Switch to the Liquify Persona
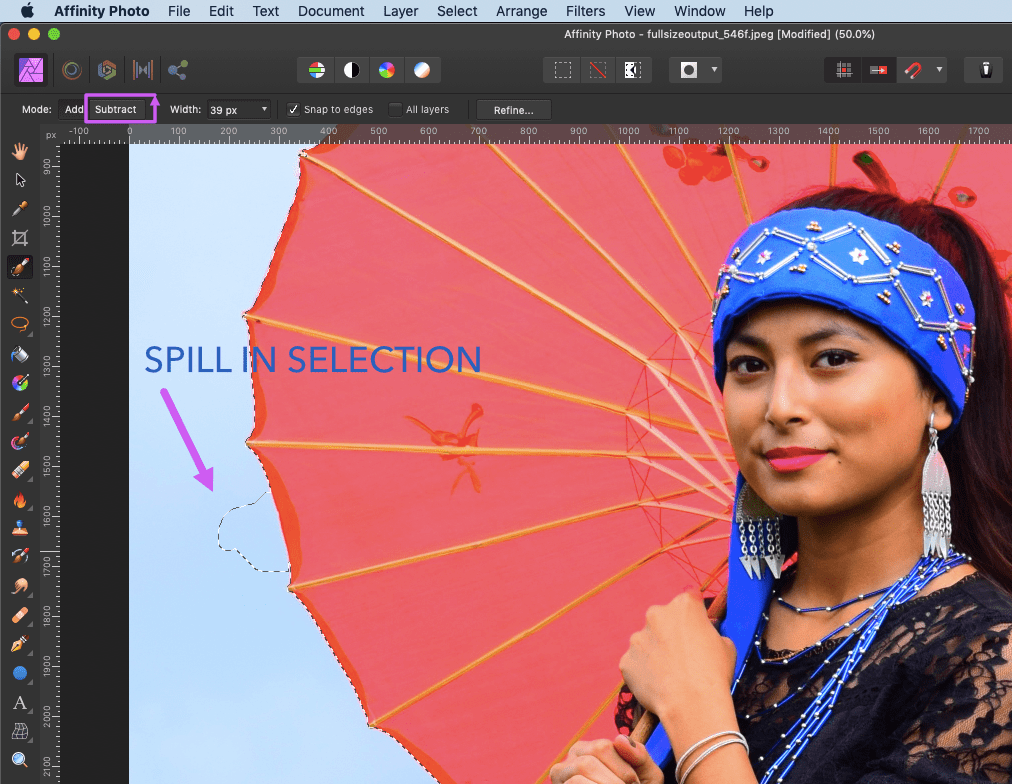Screen dimensions: 1012x784 [x=72, y=70]
